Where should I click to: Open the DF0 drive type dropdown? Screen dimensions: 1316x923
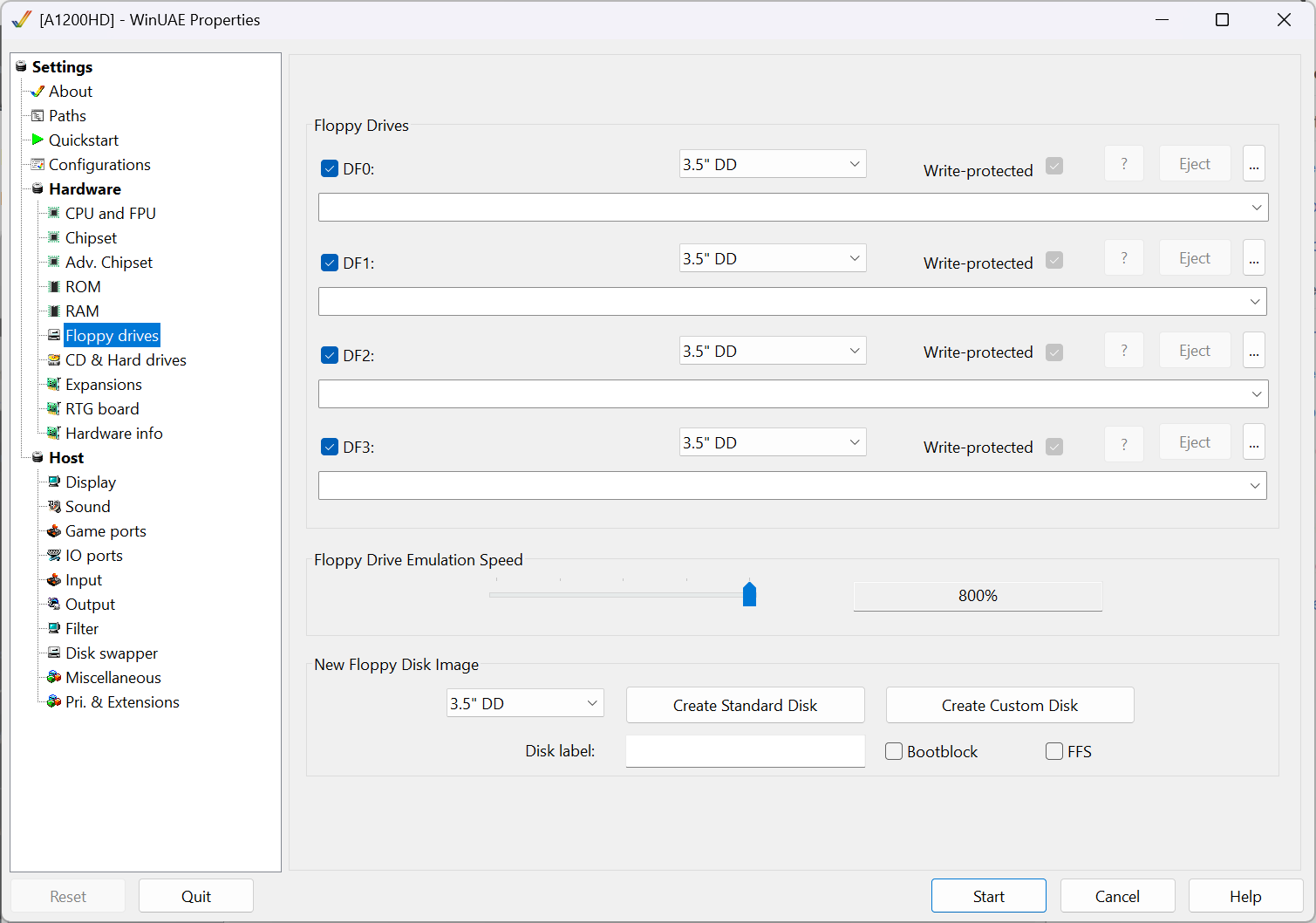[773, 164]
